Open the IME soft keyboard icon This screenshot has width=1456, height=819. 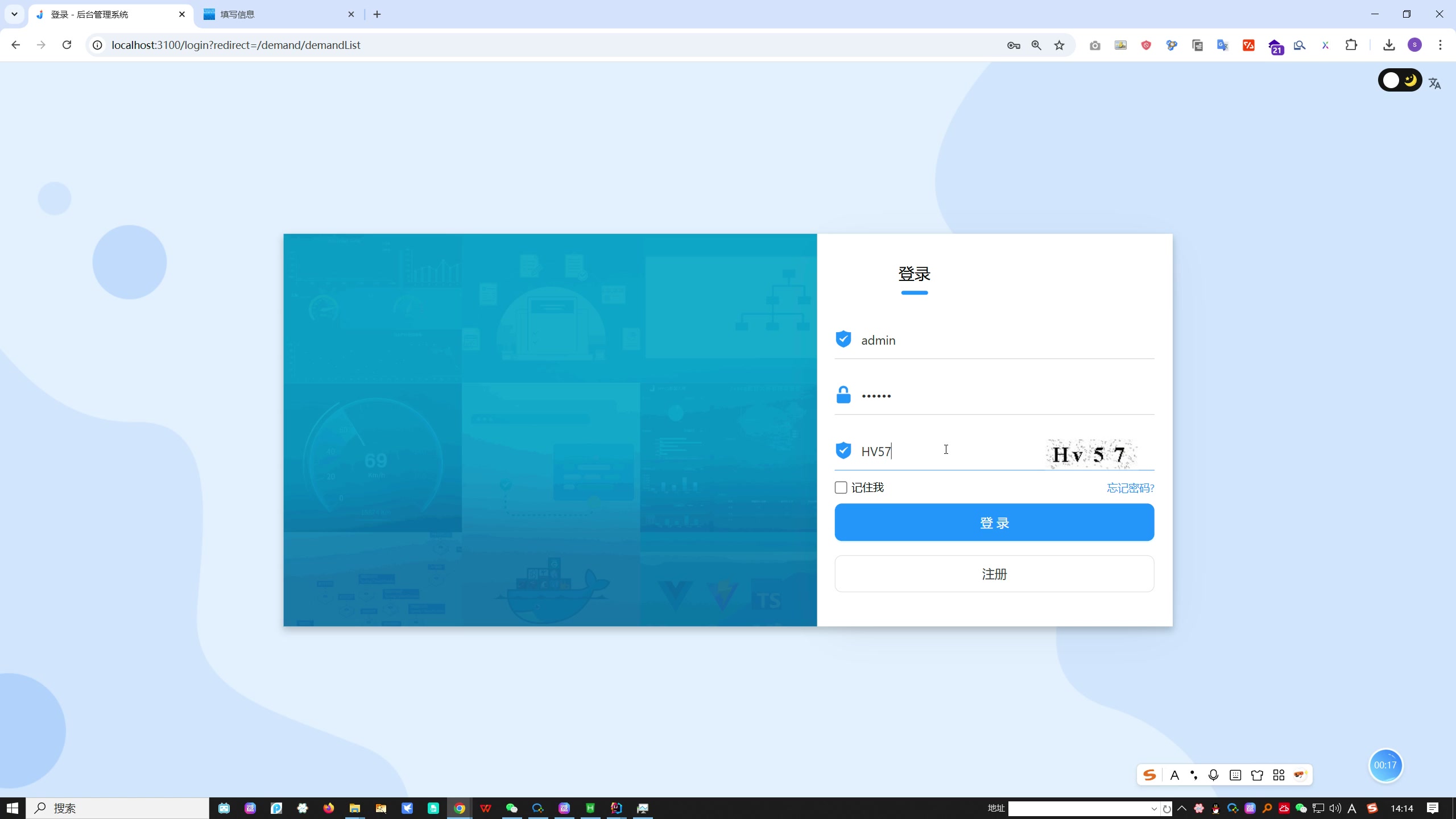pos(1235,775)
